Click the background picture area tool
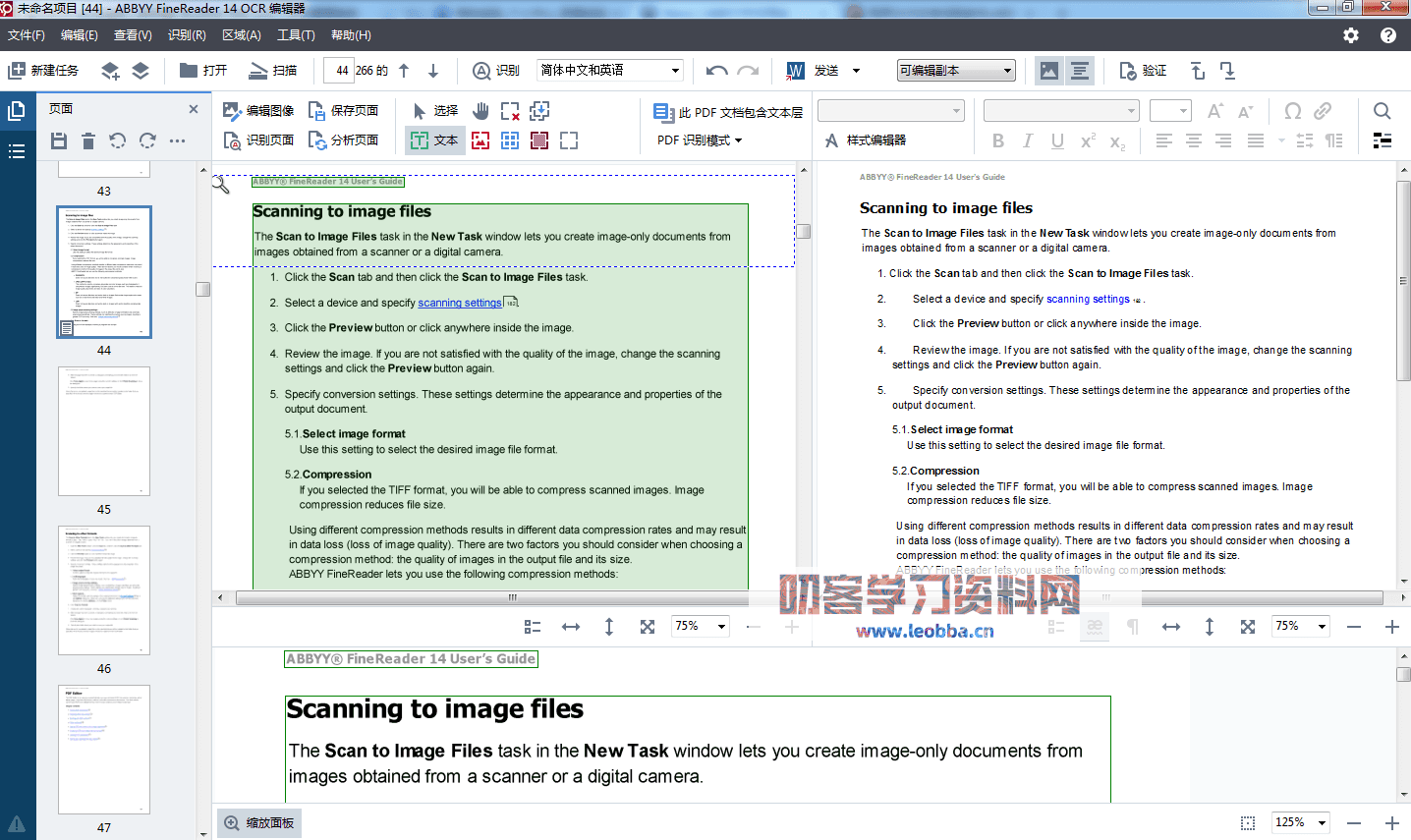Screen dimensions: 1411x840 539,140
